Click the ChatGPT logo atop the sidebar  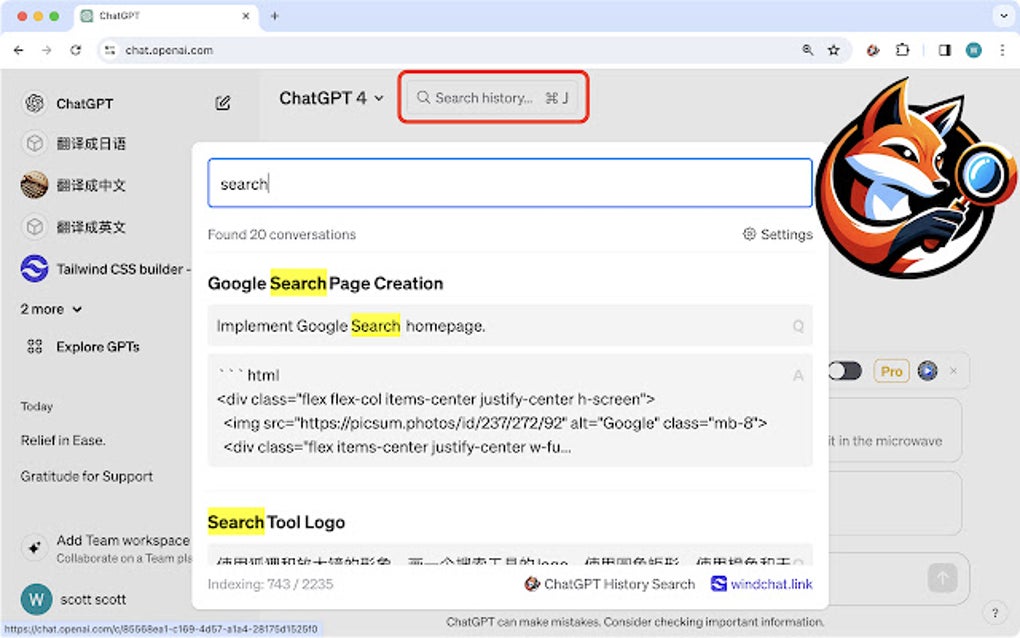pos(36,103)
